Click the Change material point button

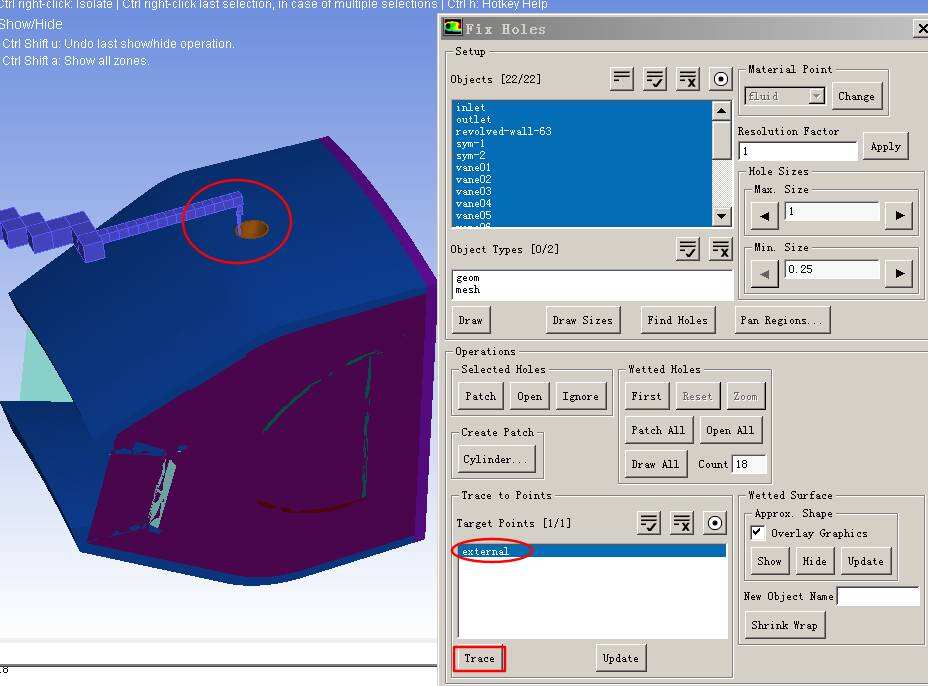coord(856,96)
